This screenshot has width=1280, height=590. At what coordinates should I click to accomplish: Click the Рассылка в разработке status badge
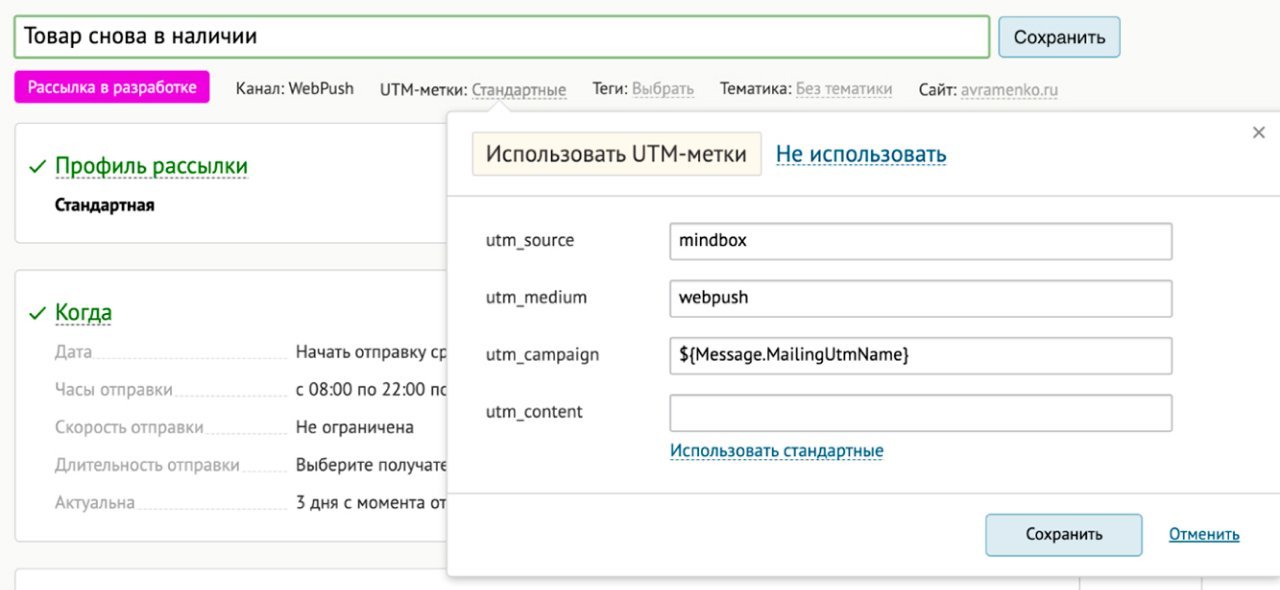pos(112,88)
